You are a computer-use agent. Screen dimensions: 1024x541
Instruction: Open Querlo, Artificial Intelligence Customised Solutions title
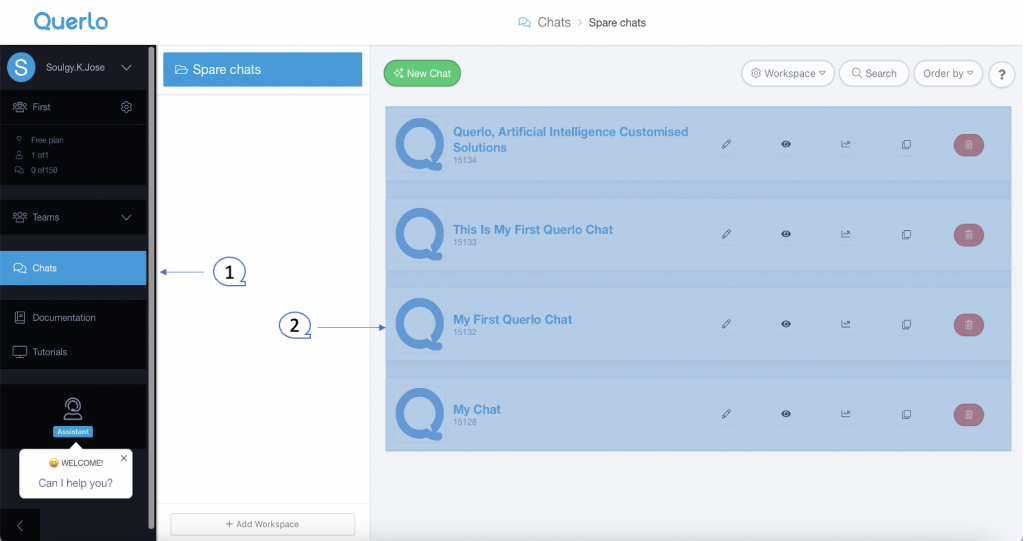click(571, 140)
